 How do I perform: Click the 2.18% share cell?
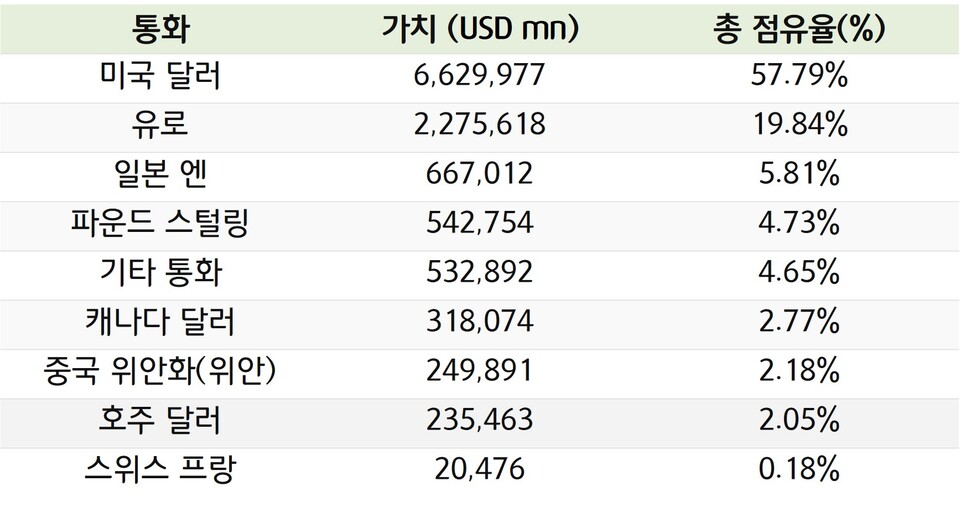[x=798, y=372]
